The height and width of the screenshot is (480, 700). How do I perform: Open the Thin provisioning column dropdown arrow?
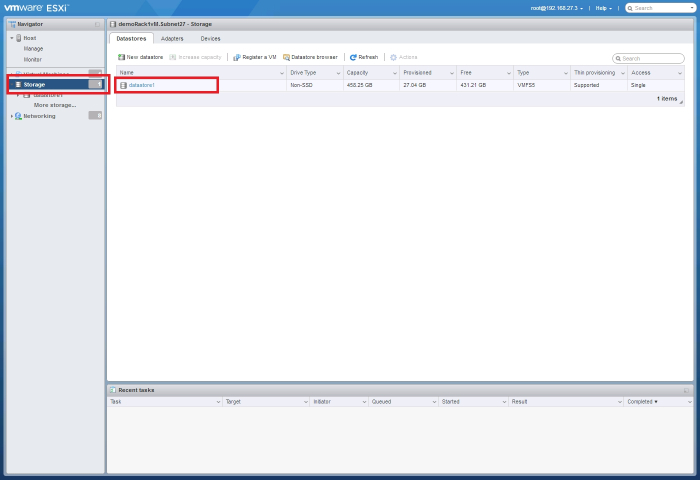(x=623, y=73)
